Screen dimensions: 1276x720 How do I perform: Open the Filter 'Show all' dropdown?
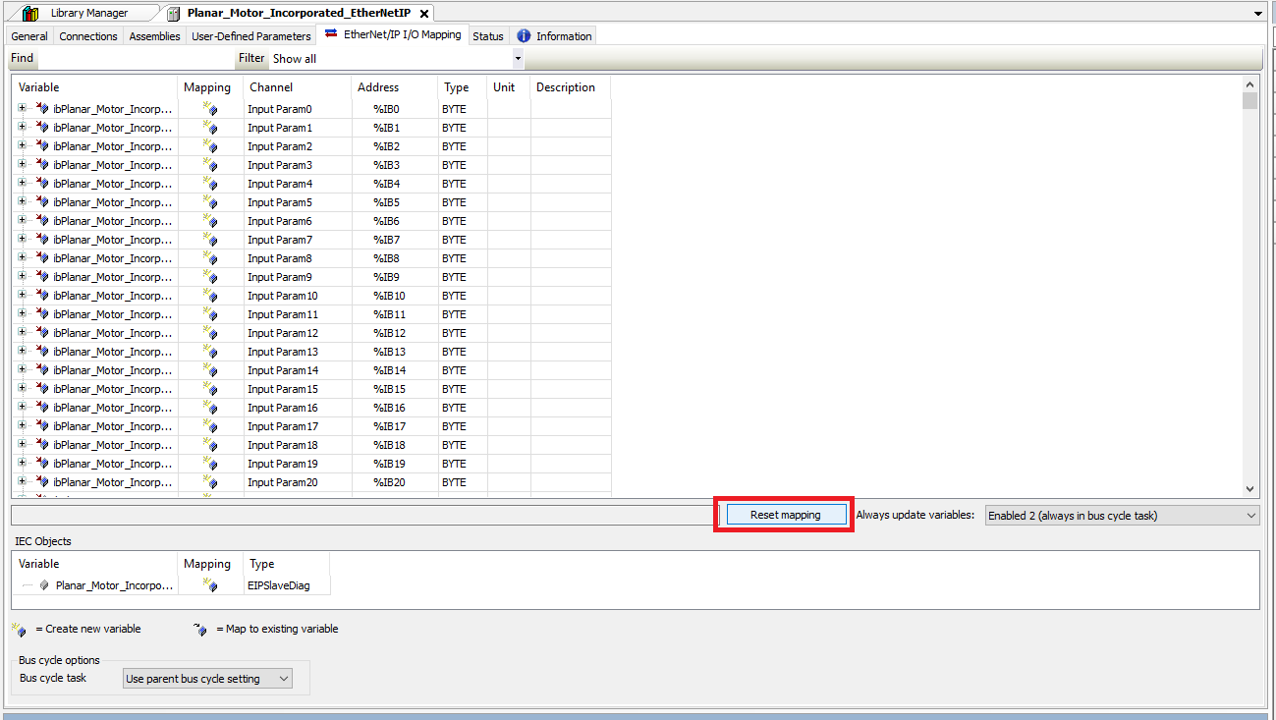click(517, 59)
